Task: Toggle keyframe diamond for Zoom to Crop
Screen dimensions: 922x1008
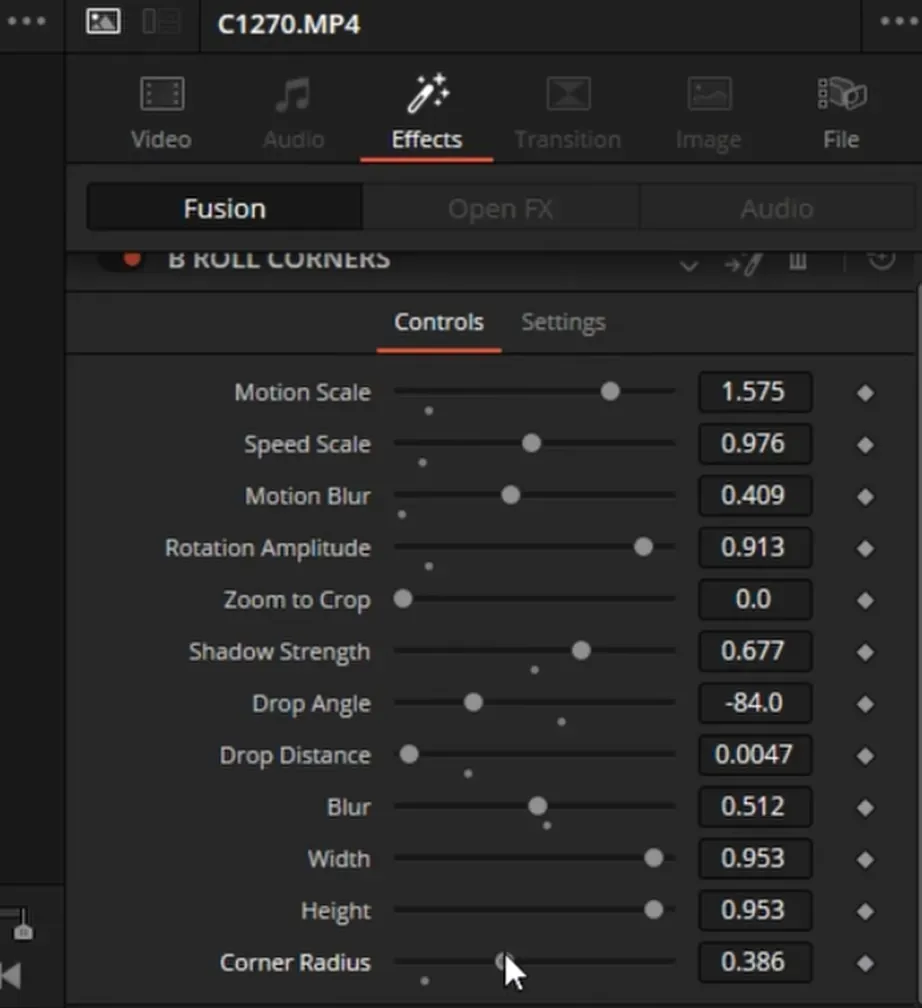Action: [x=865, y=600]
